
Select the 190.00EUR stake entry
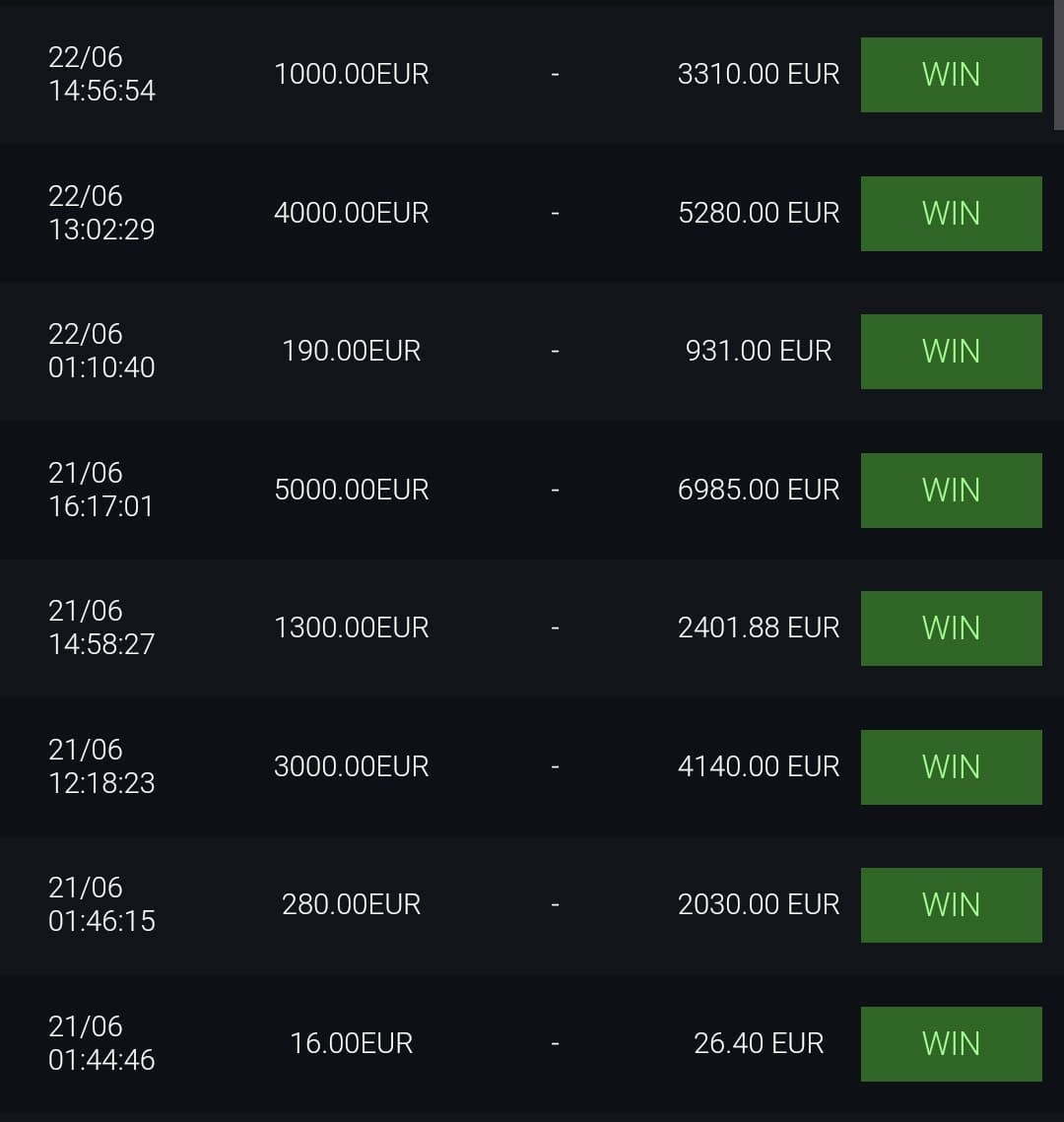tap(351, 351)
